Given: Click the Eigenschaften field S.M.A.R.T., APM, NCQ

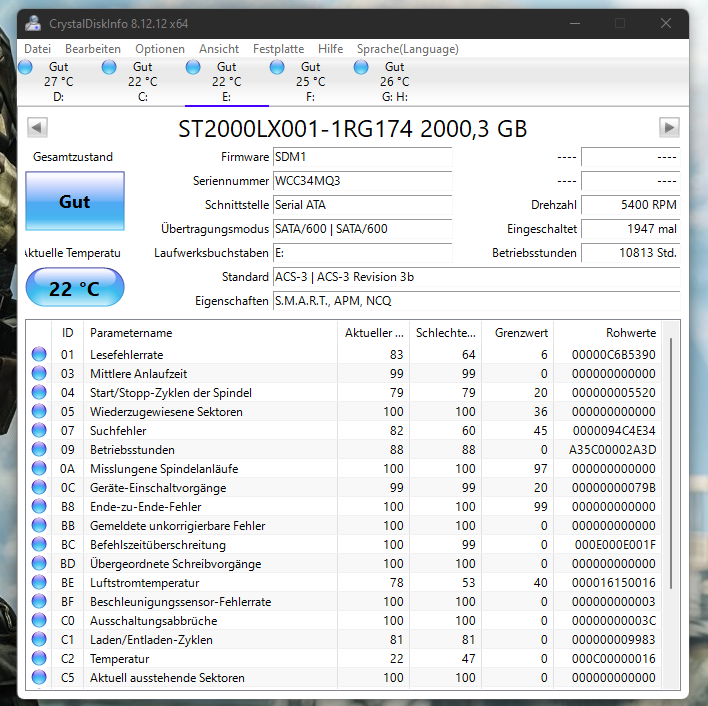Looking at the screenshot, I should pyautogui.click(x=476, y=301).
